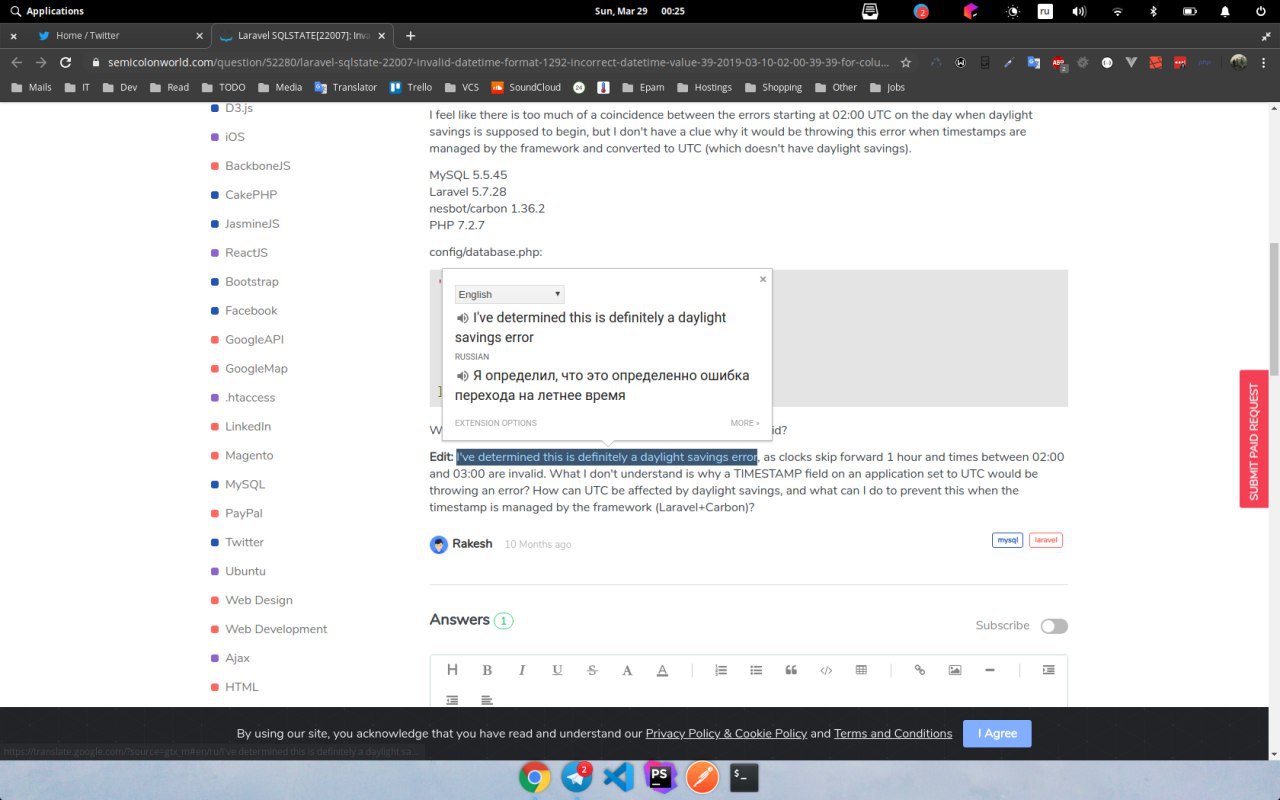Click the indent icon in editor toolbar
The width and height of the screenshot is (1280, 800).
click(x=1048, y=670)
